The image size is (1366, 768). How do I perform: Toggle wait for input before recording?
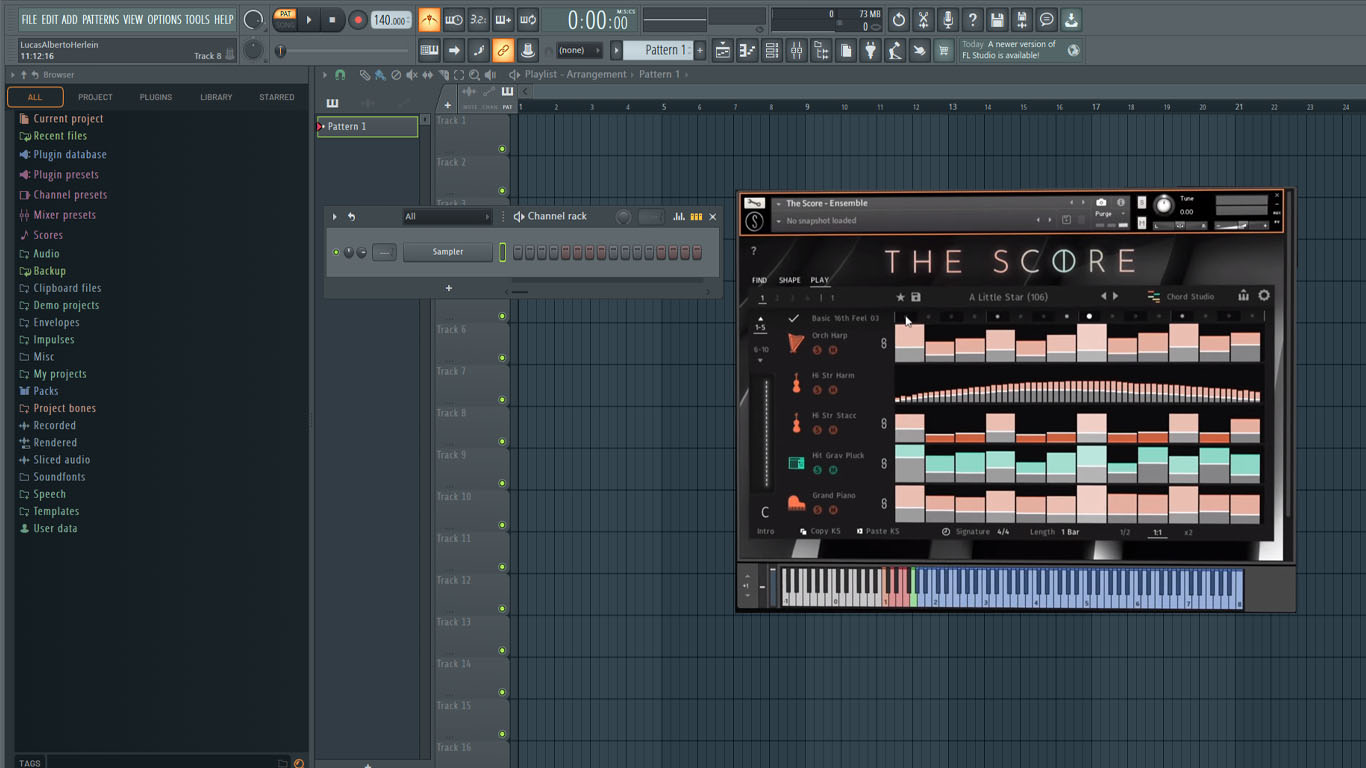point(454,20)
